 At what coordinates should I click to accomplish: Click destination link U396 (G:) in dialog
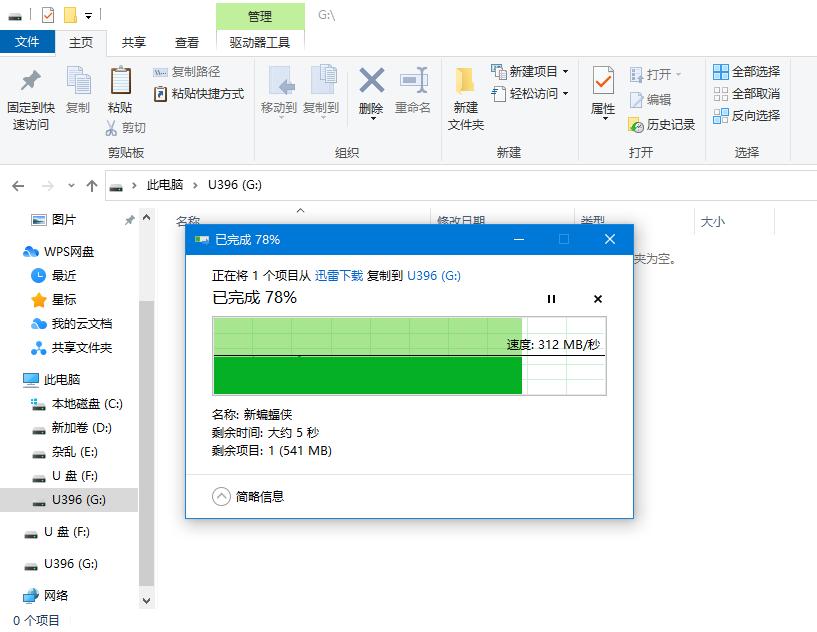point(434,276)
